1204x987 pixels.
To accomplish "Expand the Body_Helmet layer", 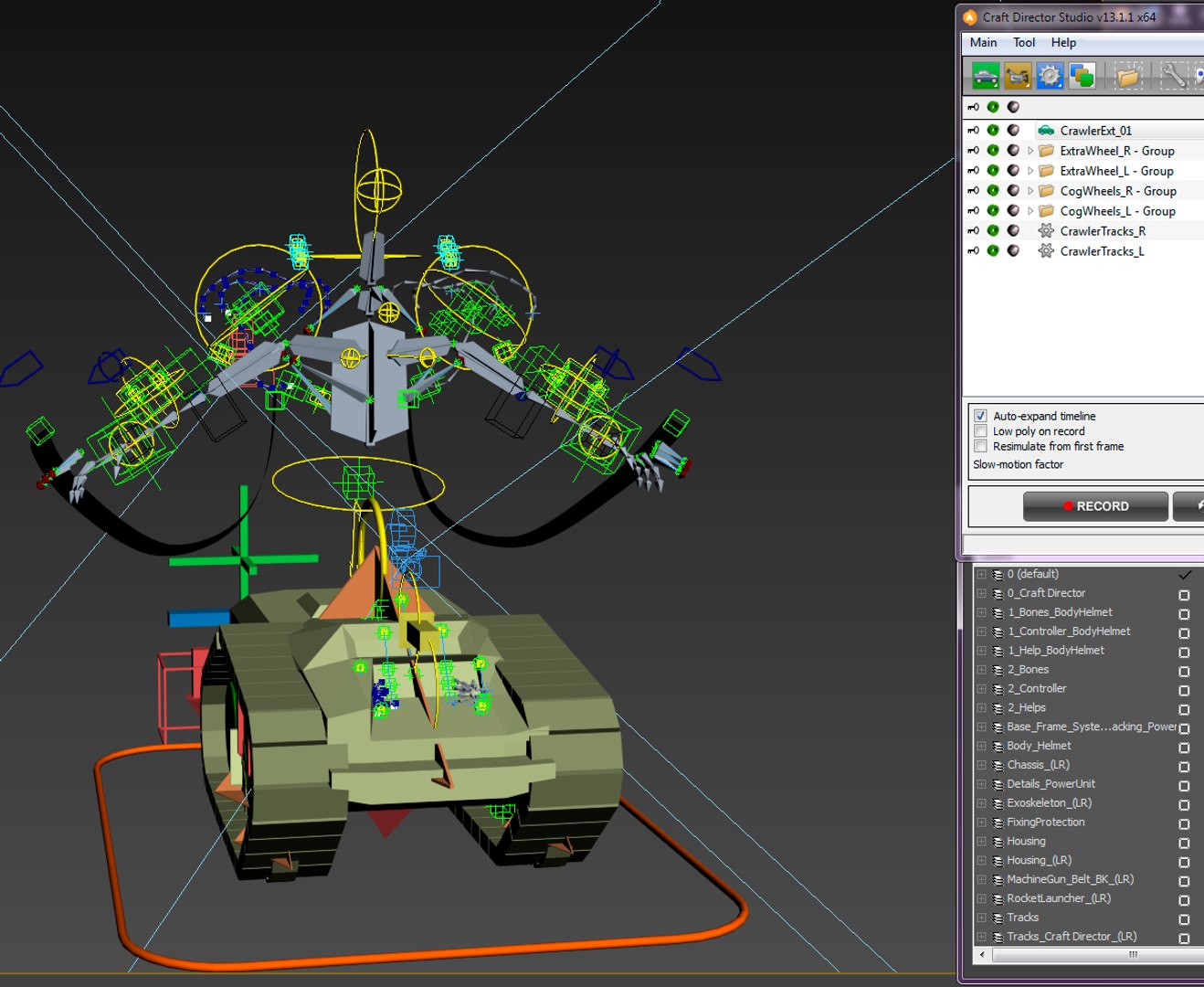I will click(982, 747).
